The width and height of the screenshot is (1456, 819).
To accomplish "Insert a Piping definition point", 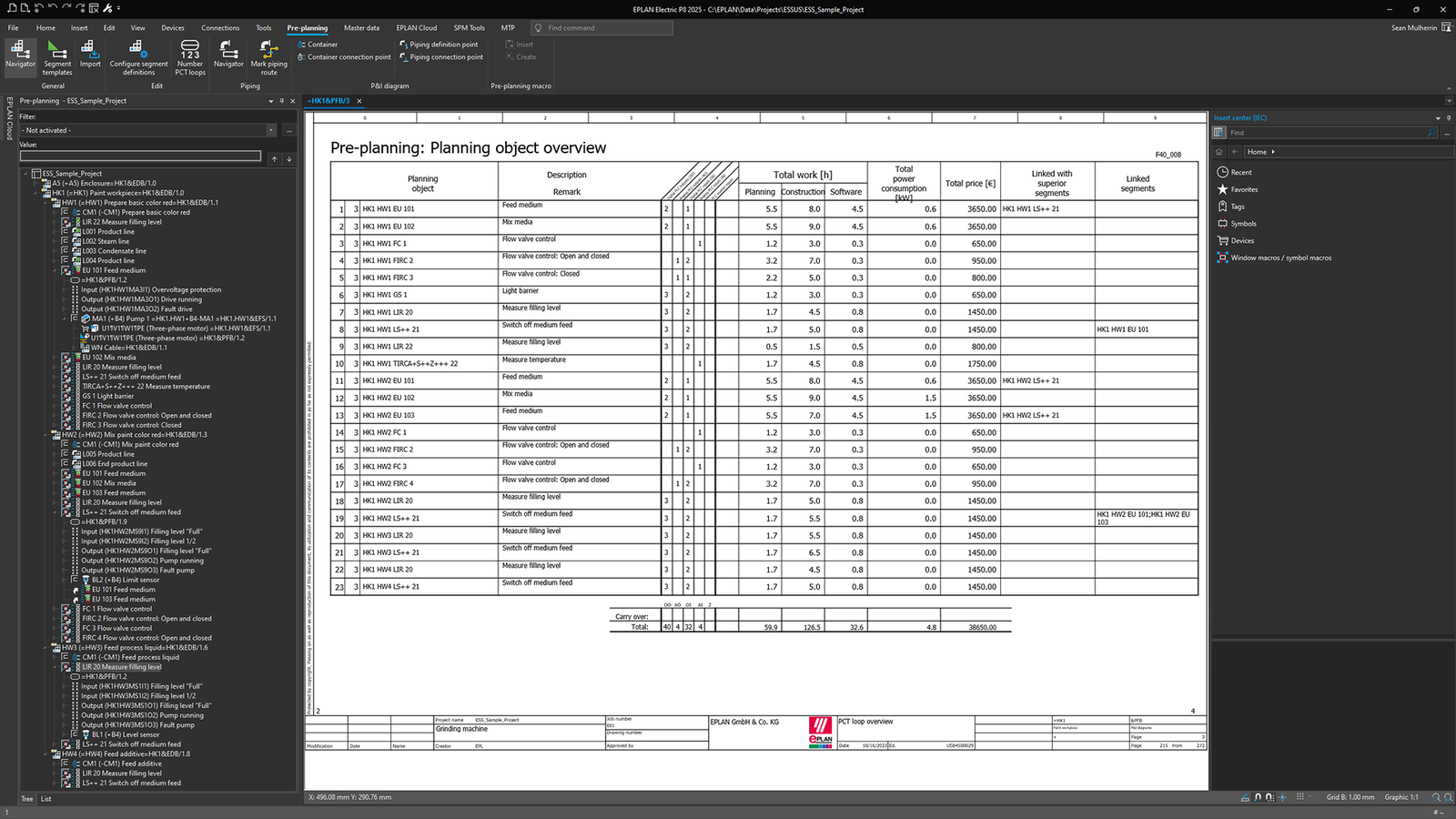I will click(x=441, y=44).
